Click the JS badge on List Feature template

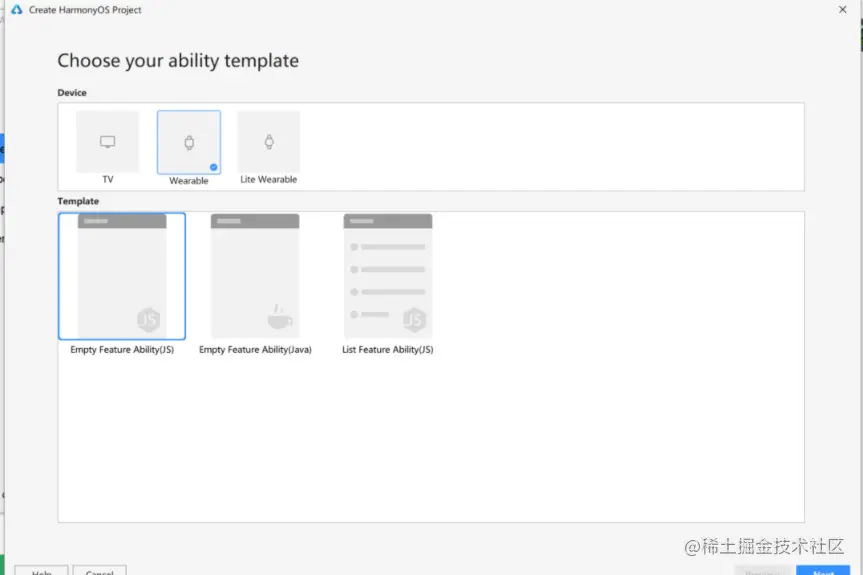click(x=414, y=320)
